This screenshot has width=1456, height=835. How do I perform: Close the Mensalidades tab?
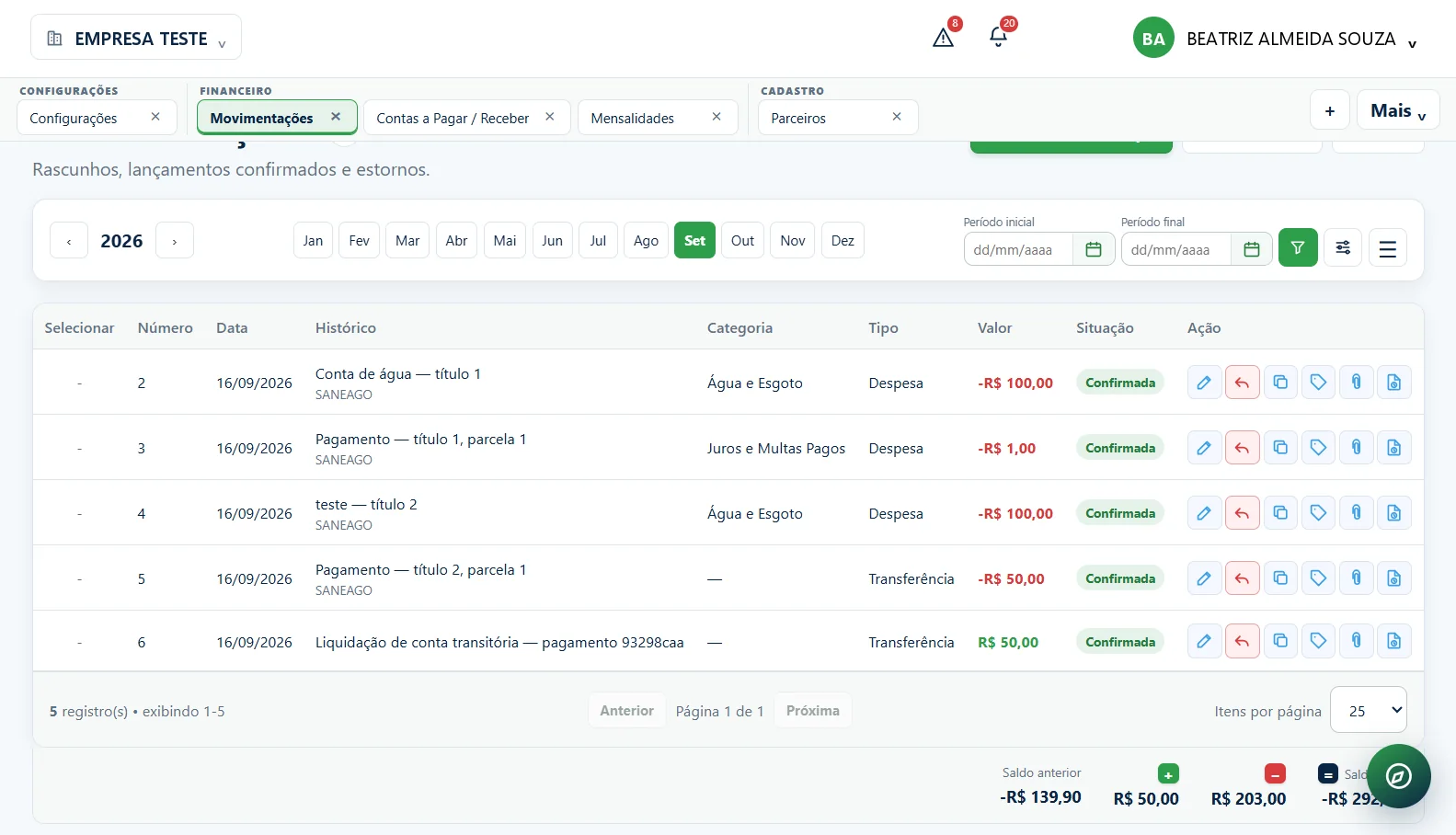click(x=717, y=117)
